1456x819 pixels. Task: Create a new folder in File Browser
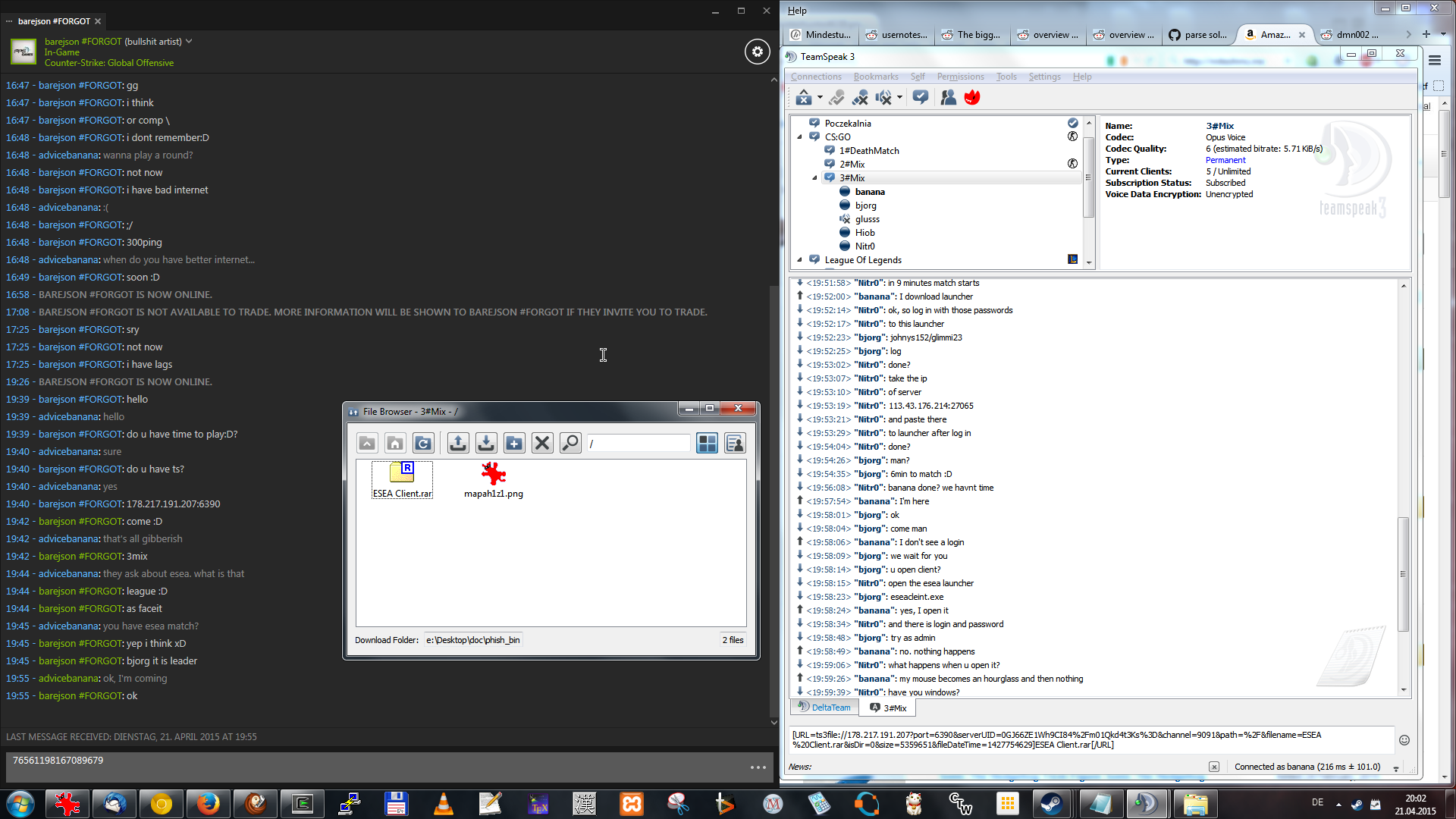pyautogui.click(x=514, y=443)
